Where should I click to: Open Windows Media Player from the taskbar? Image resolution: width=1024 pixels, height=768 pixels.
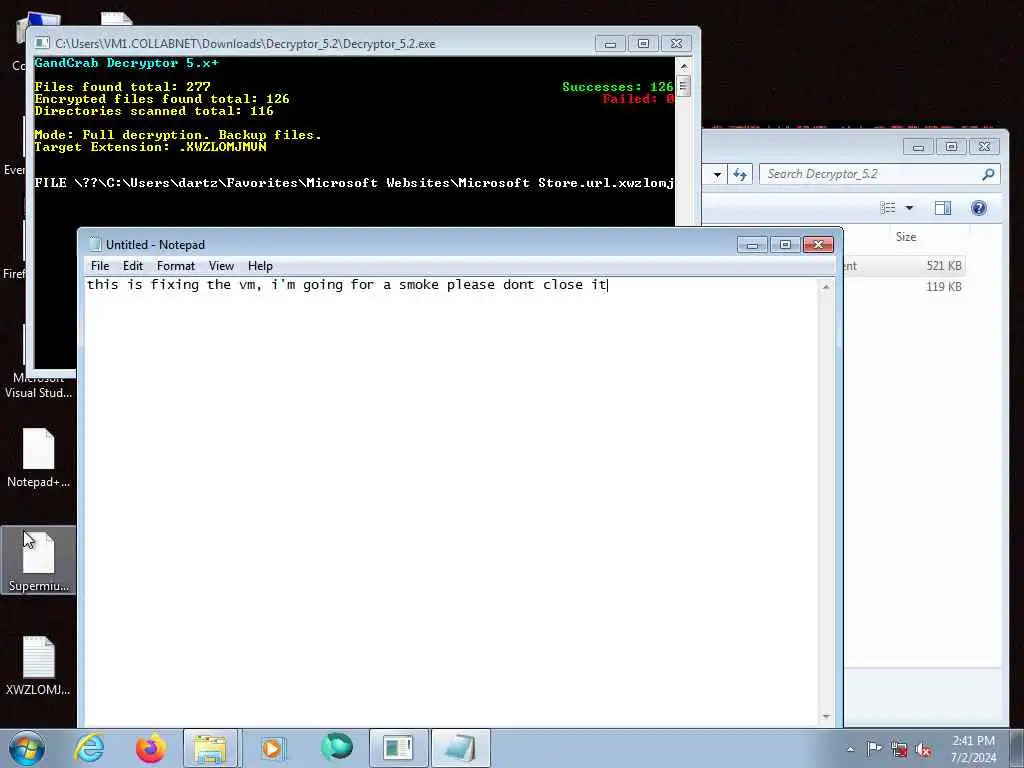(272, 748)
